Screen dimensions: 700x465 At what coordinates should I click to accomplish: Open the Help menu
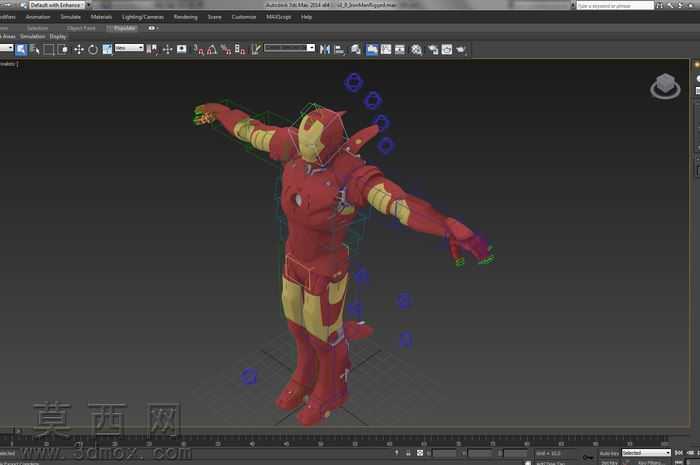point(306,17)
